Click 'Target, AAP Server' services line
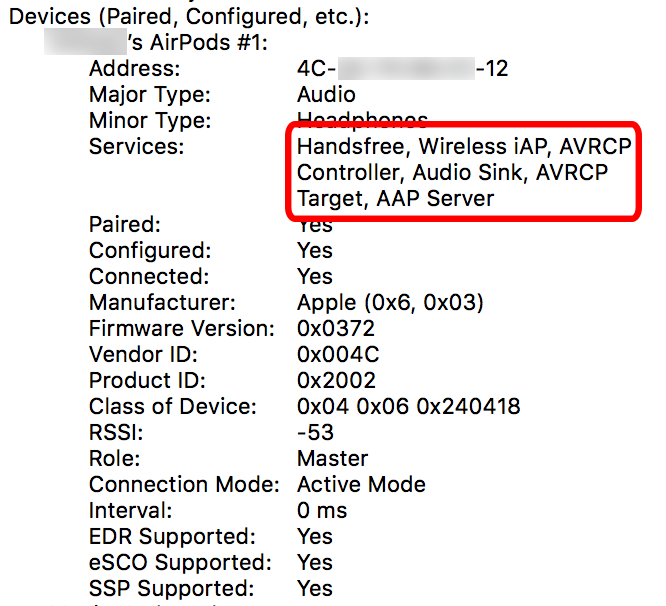 [x=395, y=199]
